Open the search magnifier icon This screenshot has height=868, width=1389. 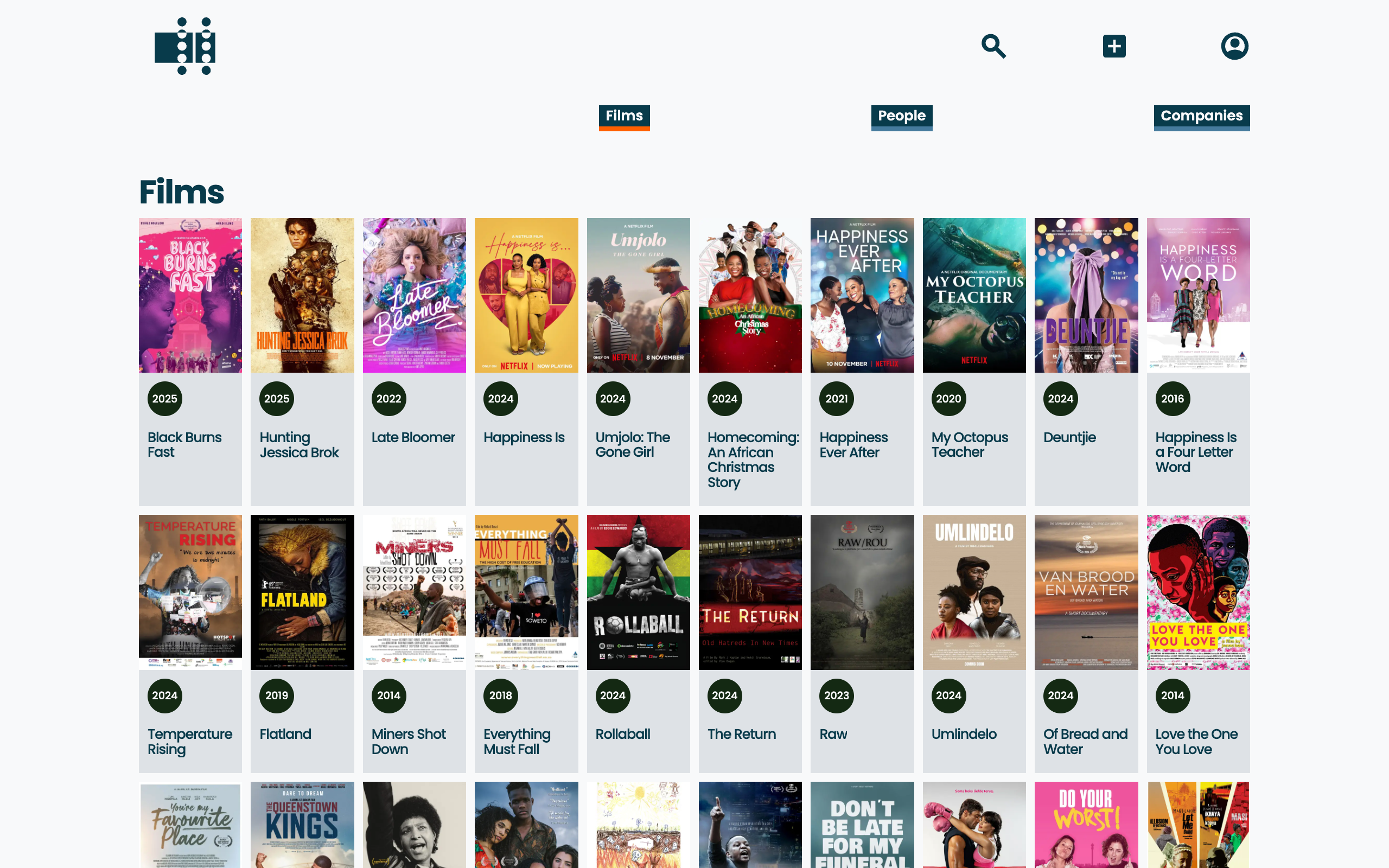[x=993, y=46]
